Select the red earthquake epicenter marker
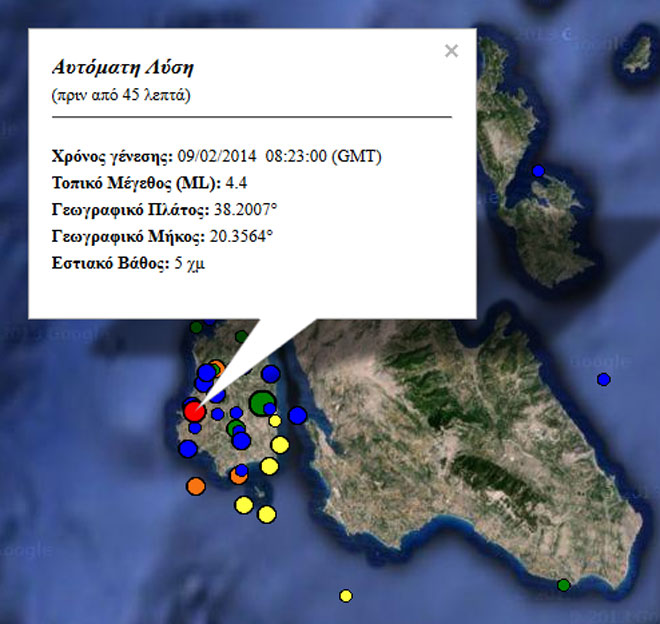Viewport: 660px width, 624px height. (194, 411)
